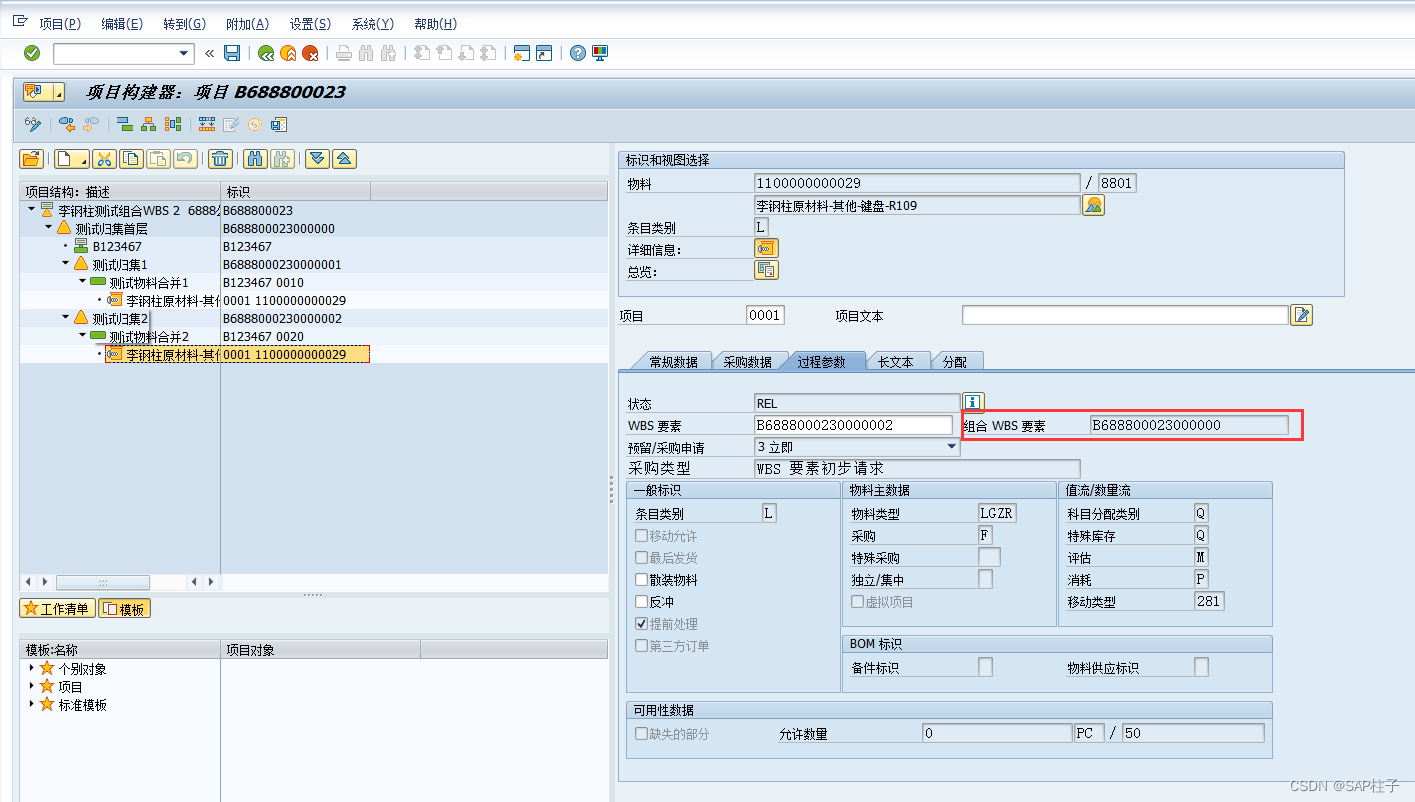
Task: Expand the 项目 template node
Action: pos(31,686)
